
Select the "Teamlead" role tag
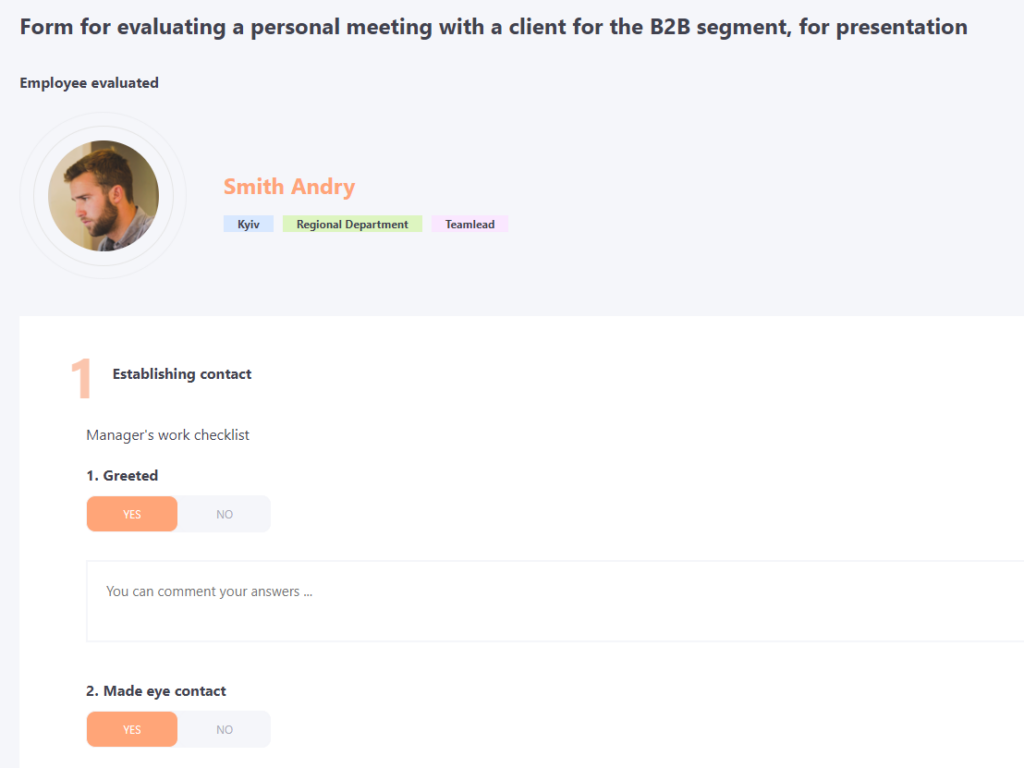469,223
